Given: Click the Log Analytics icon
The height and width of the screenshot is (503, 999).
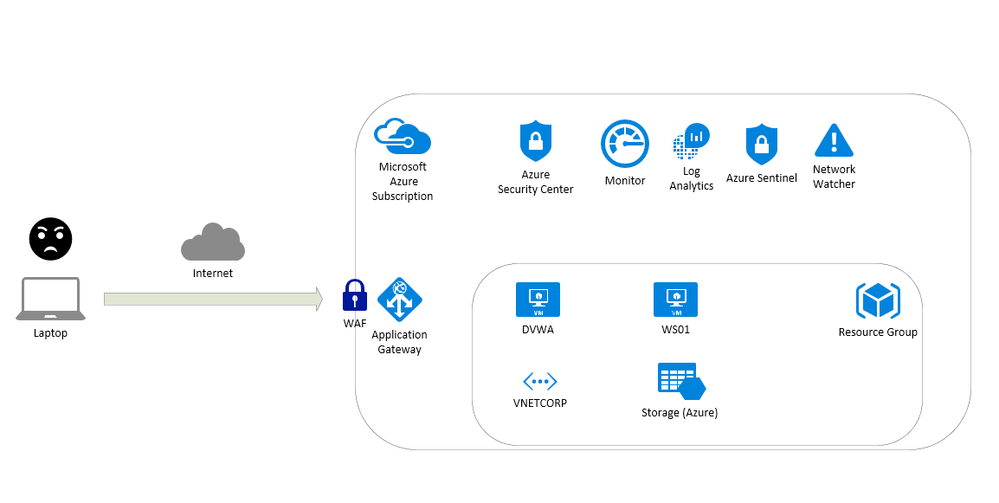Looking at the screenshot, I should (x=691, y=142).
